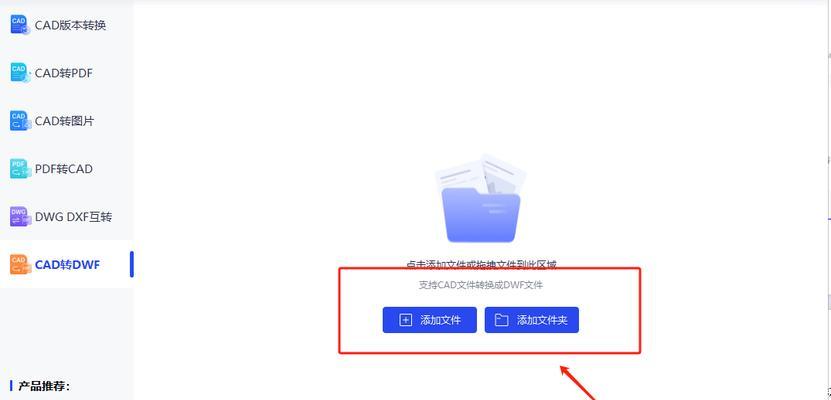Click the large blue folder illustration
Screen dimensions: 831x400
point(481,200)
